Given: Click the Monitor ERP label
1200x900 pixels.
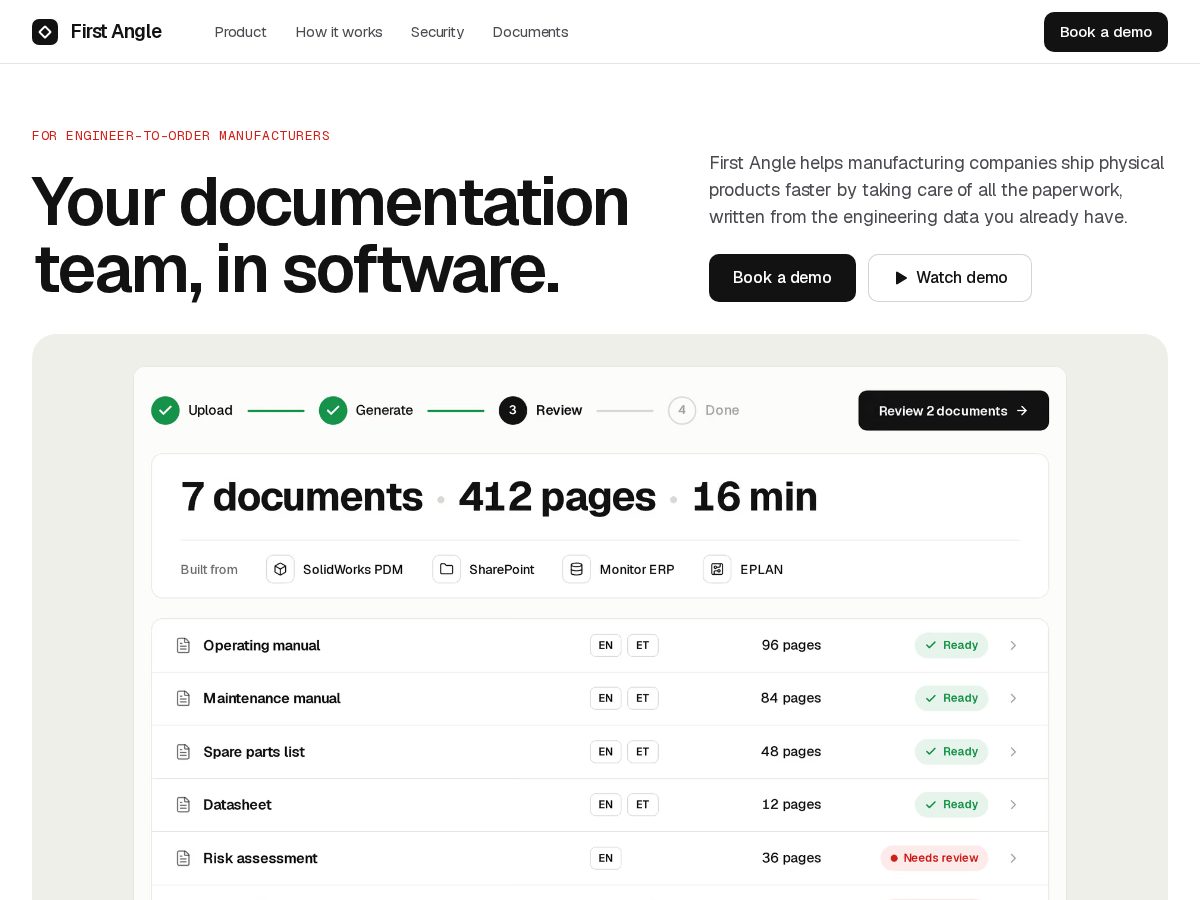Looking at the screenshot, I should point(637,569).
